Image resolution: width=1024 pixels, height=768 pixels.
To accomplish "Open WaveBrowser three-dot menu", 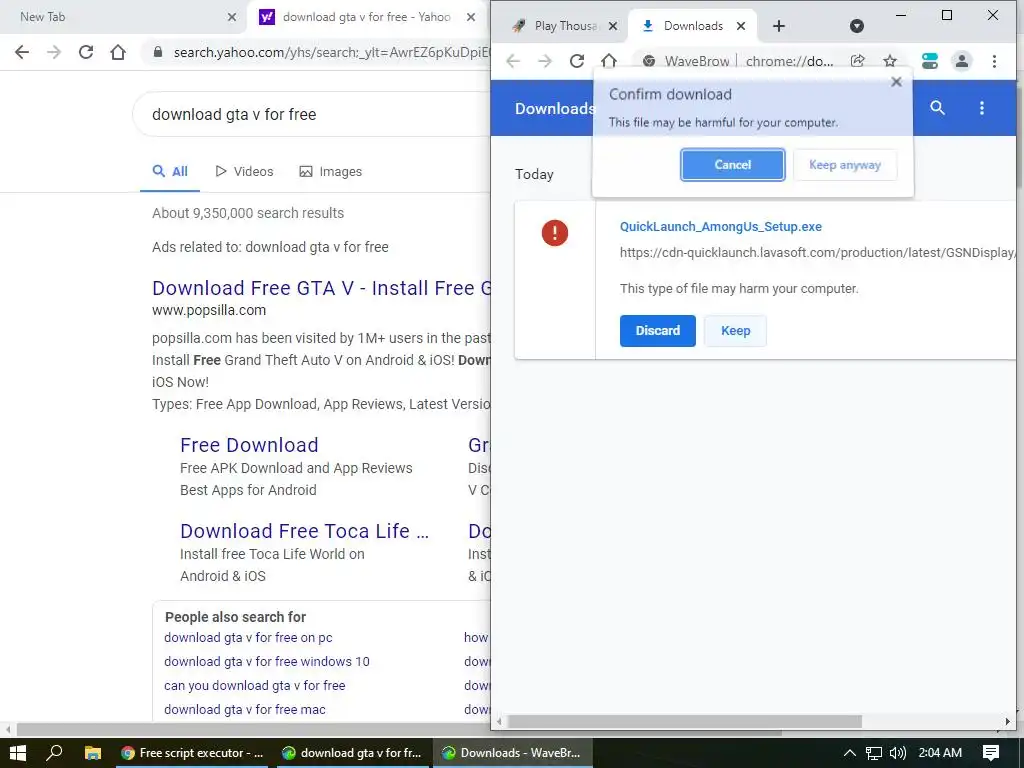I will coord(994,61).
